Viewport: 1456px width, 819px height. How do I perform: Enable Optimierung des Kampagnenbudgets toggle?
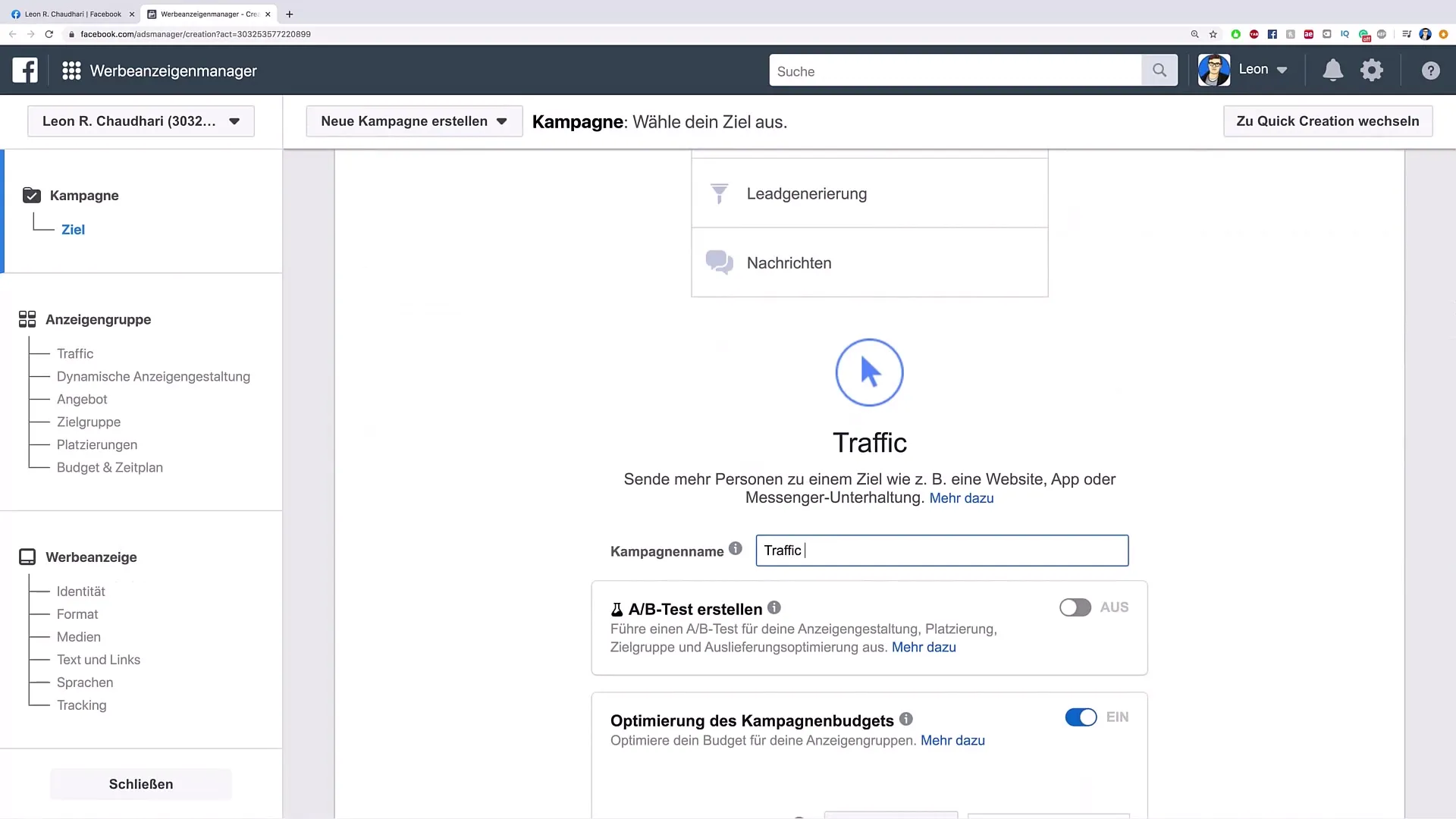(1080, 717)
